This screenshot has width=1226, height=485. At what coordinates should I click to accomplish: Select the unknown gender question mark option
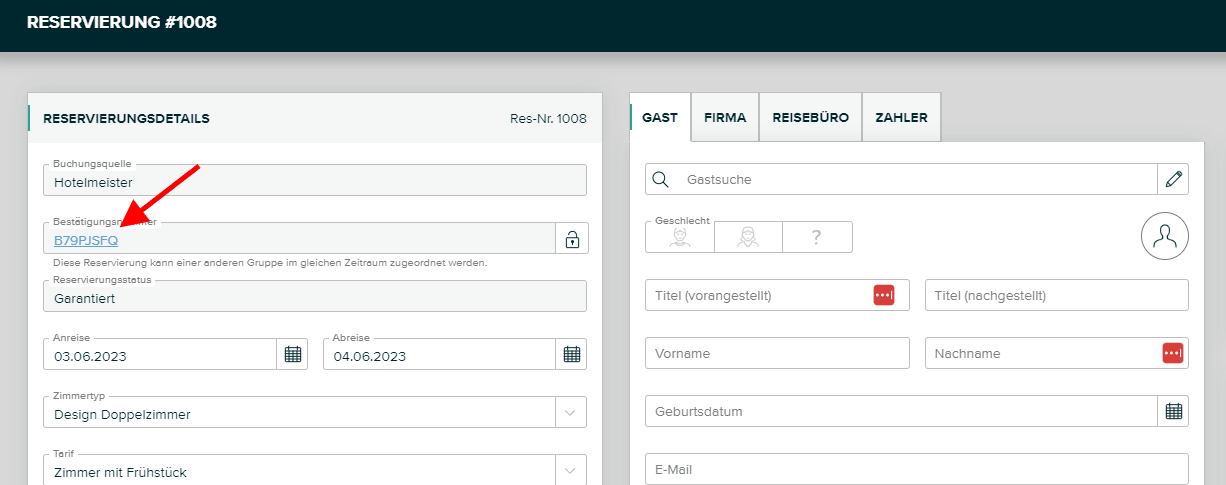tap(816, 237)
